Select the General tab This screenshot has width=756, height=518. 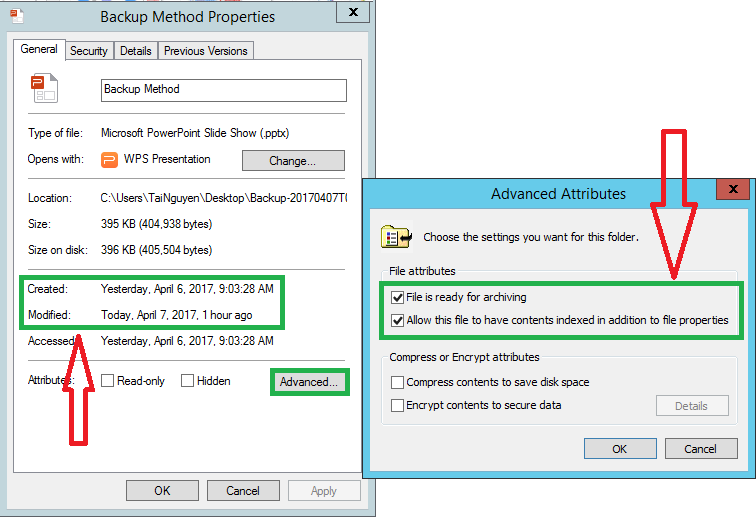click(39, 49)
